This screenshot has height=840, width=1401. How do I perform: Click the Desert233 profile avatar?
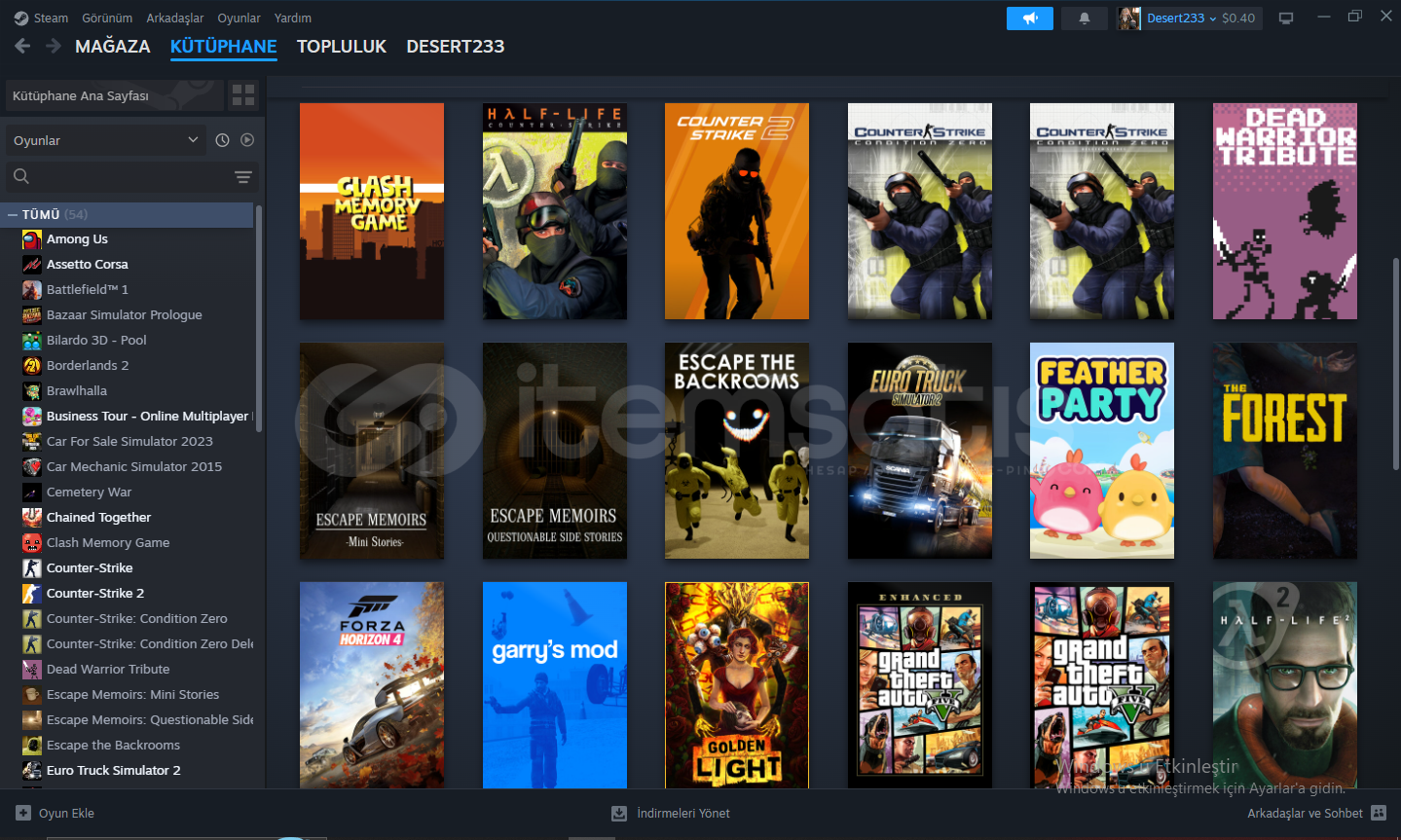(1129, 18)
